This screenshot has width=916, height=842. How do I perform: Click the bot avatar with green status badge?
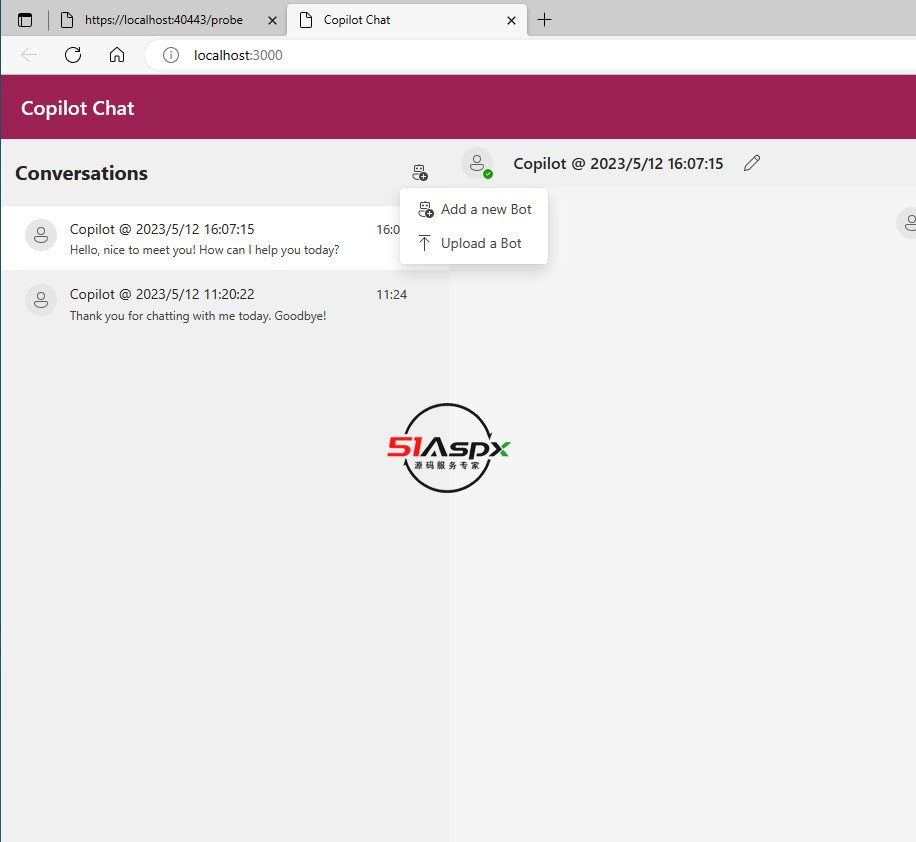tap(477, 163)
